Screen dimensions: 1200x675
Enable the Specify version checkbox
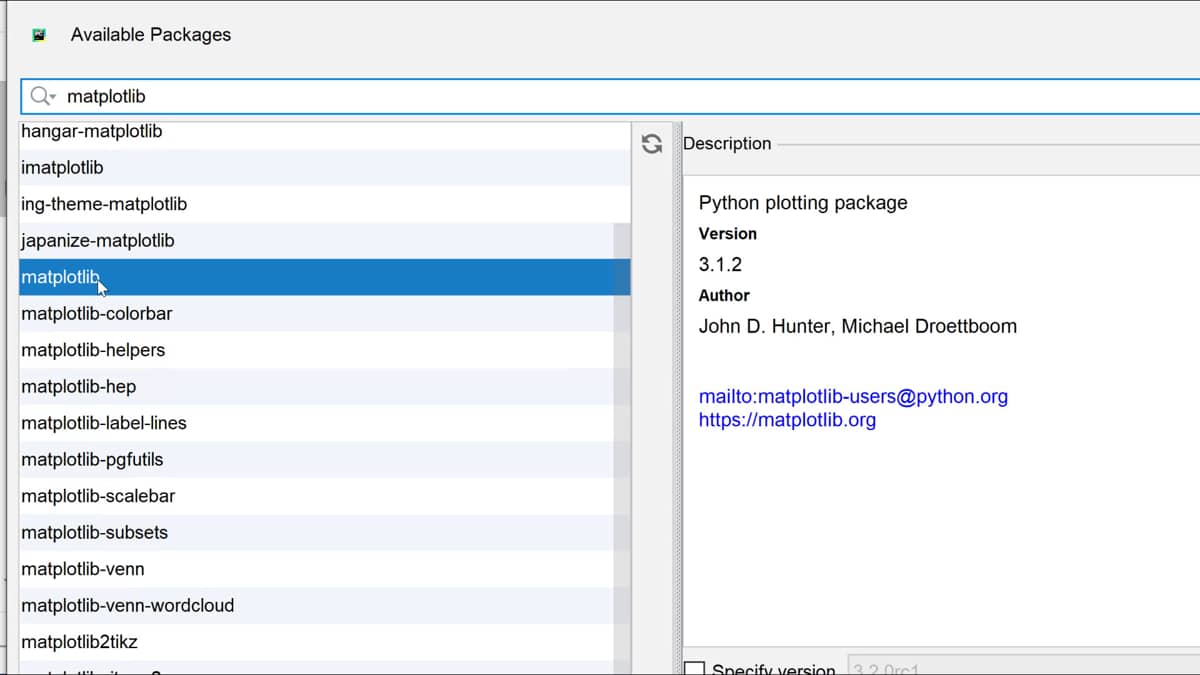coord(693,668)
